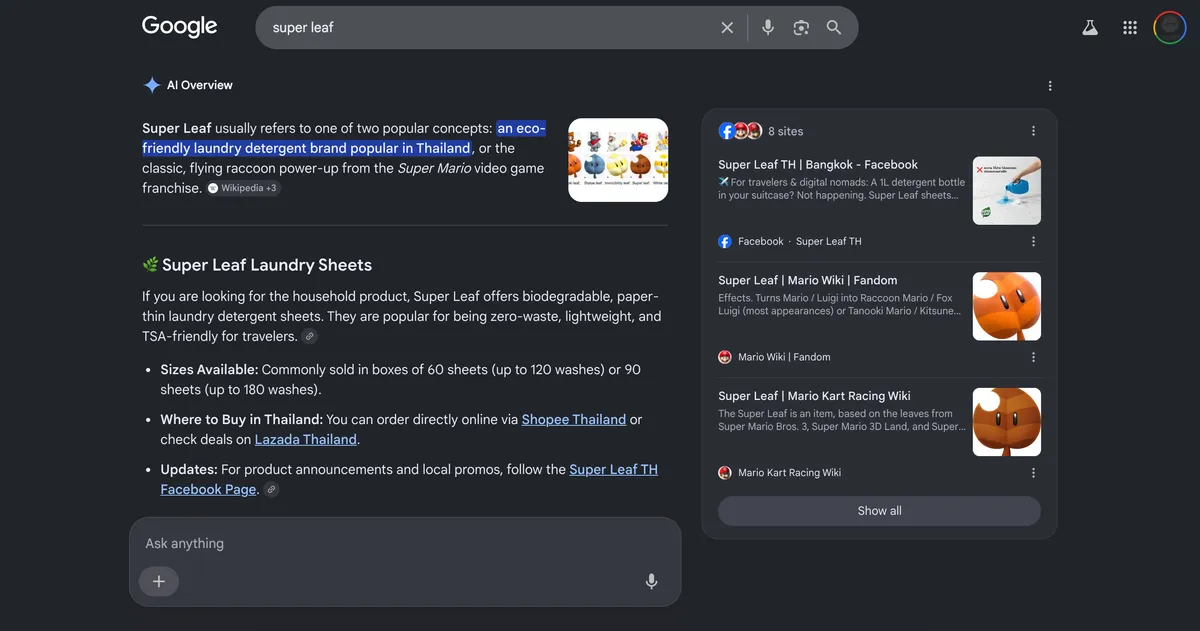Click the AI Overview sparkle icon

point(152,85)
